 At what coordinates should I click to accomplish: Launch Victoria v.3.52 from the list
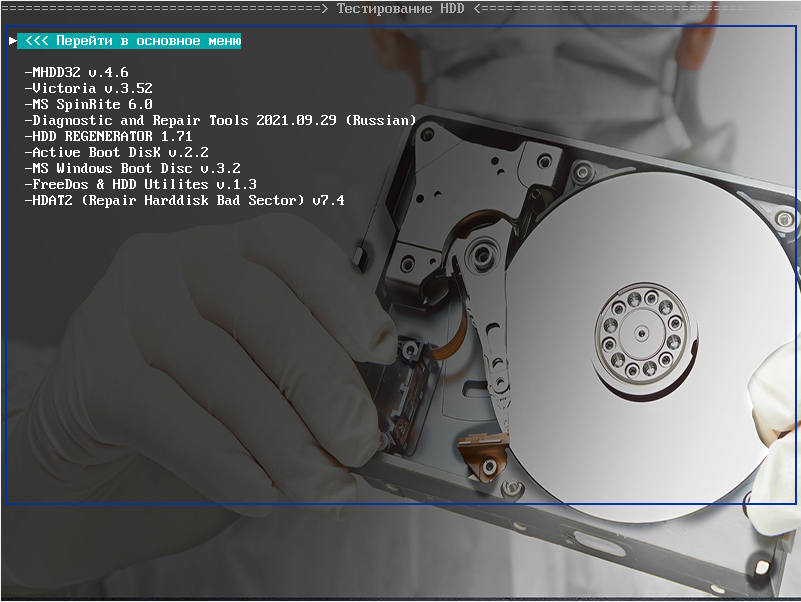point(90,88)
